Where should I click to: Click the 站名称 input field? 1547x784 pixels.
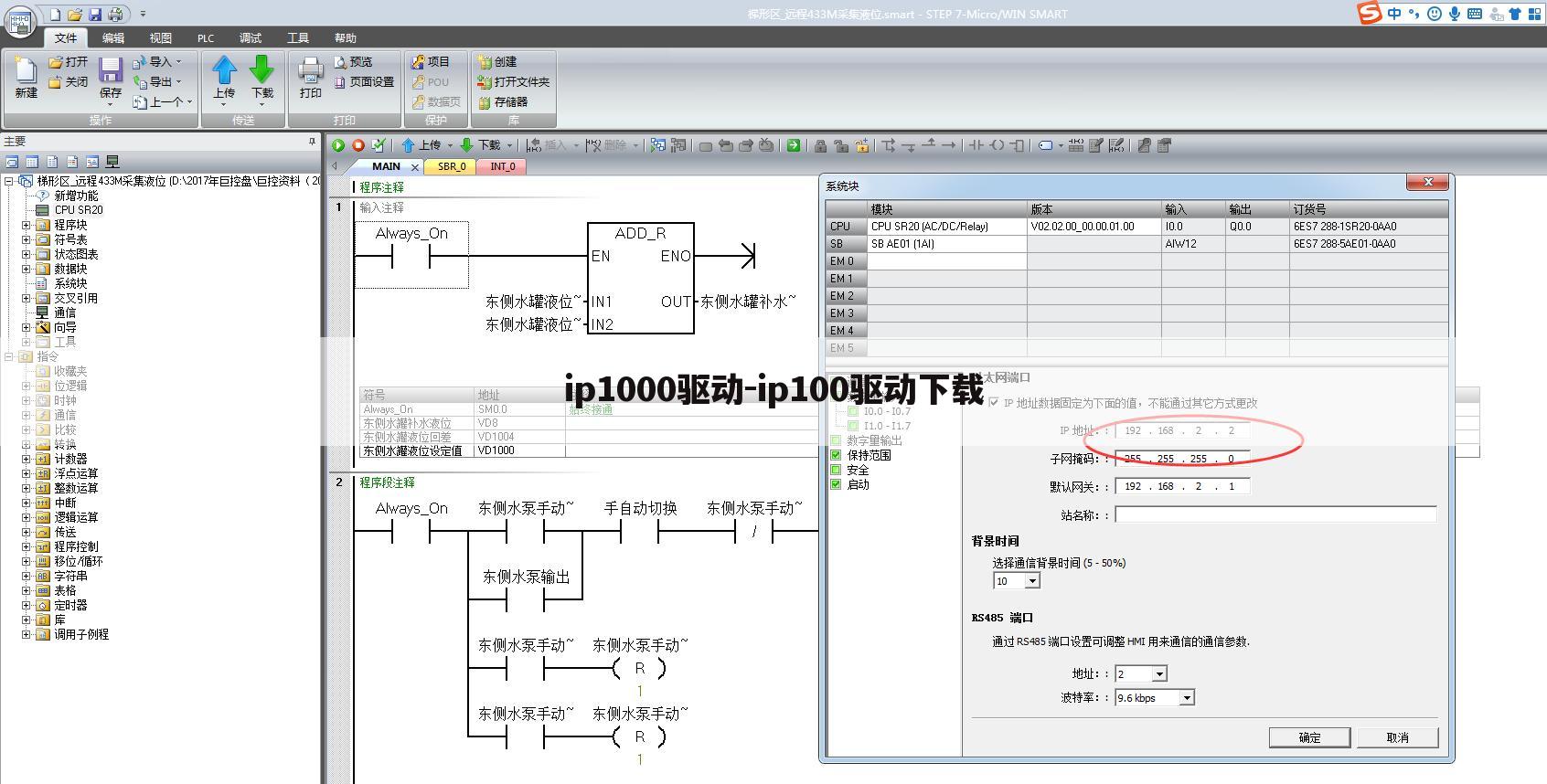(x=1275, y=514)
